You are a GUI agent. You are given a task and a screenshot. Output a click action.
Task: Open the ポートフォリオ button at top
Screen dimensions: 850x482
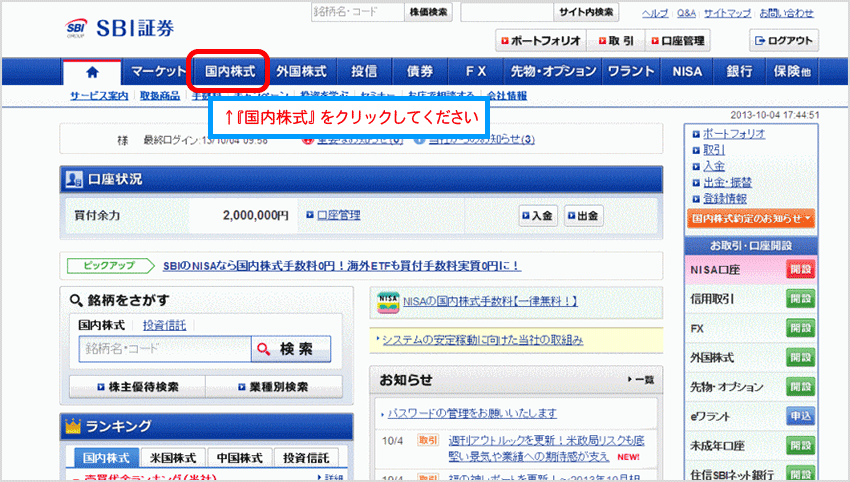click(x=540, y=41)
